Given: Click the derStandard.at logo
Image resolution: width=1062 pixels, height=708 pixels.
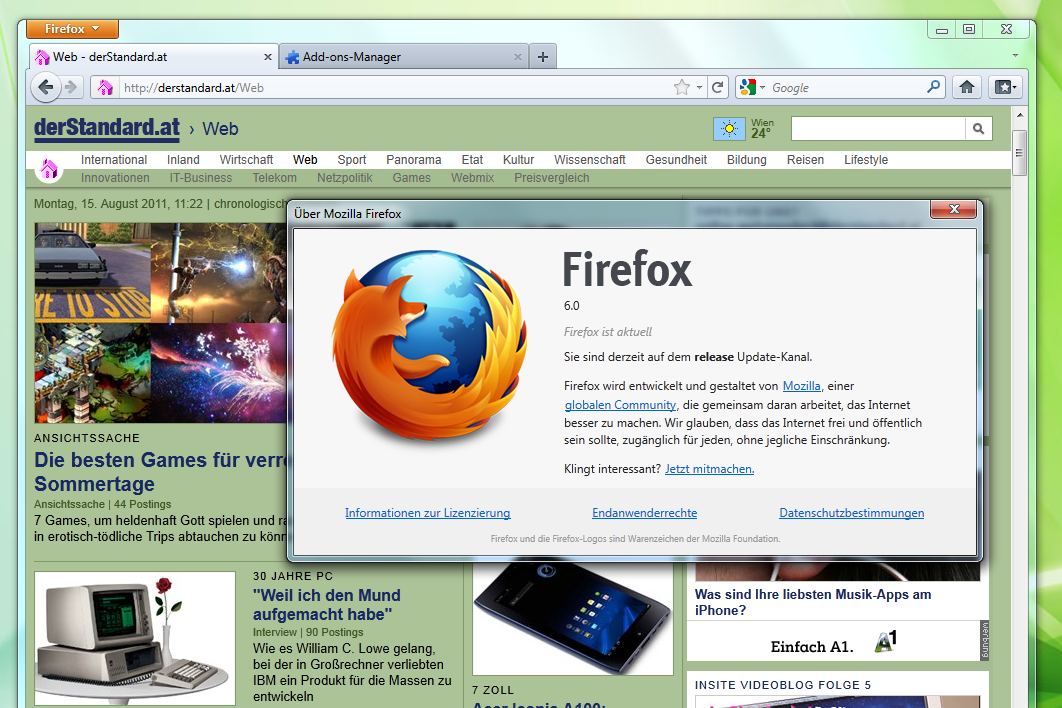Looking at the screenshot, I should point(107,127).
